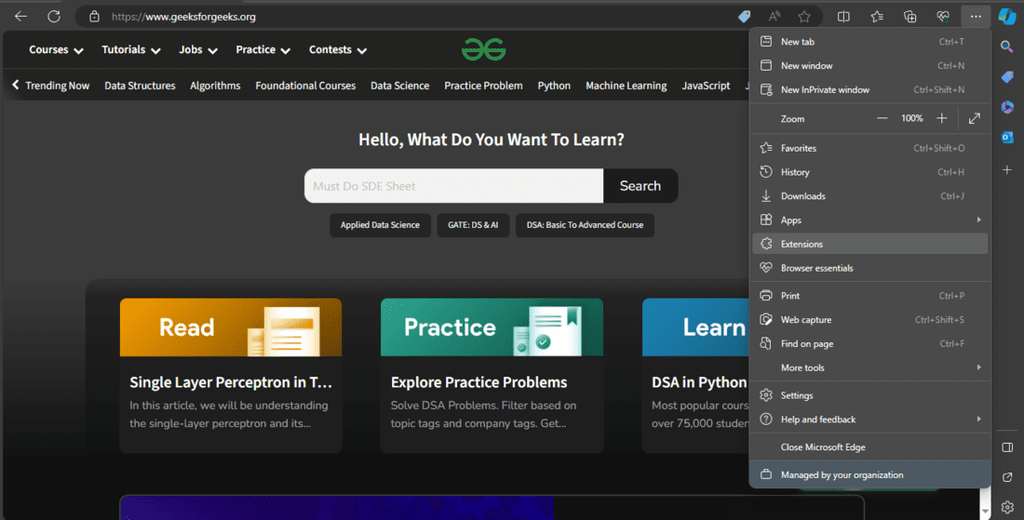The image size is (1024, 520).
Task: Close the menu via the three-dots toolbar button
Action: pos(975,16)
